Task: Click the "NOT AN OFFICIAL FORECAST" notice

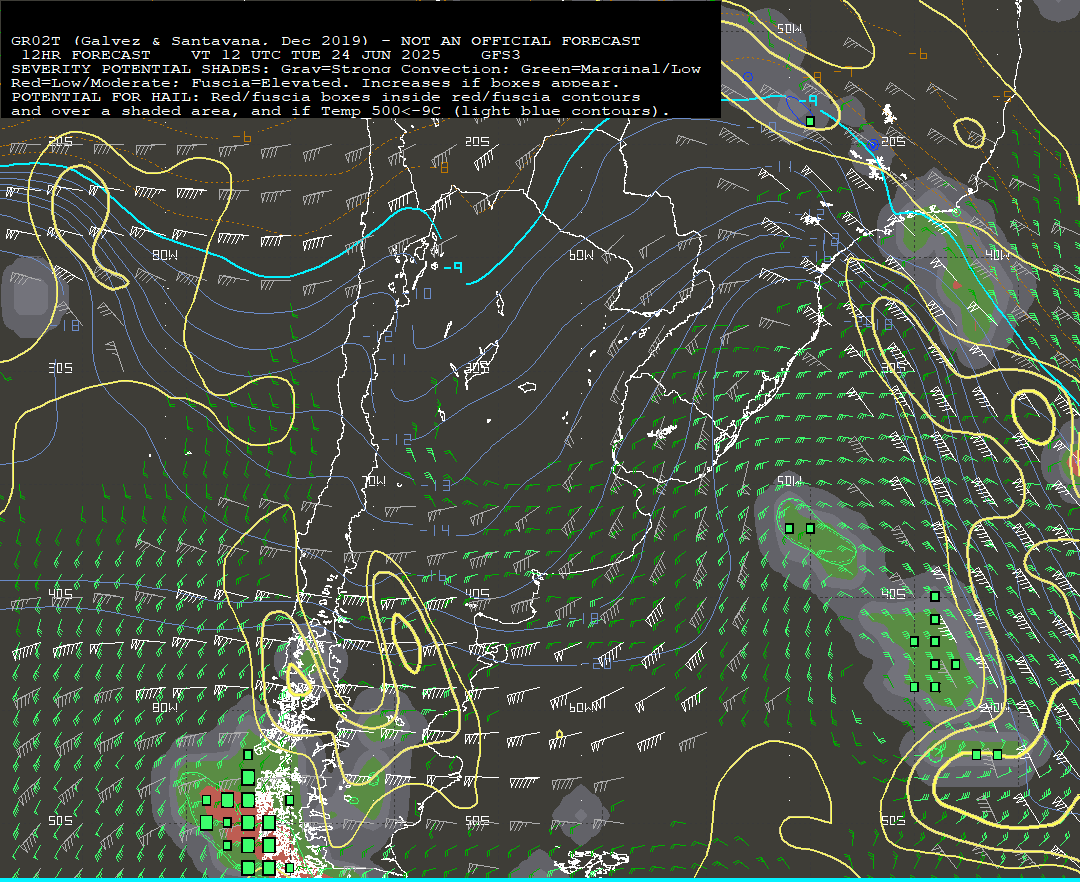Action: (x=520, y=41)
